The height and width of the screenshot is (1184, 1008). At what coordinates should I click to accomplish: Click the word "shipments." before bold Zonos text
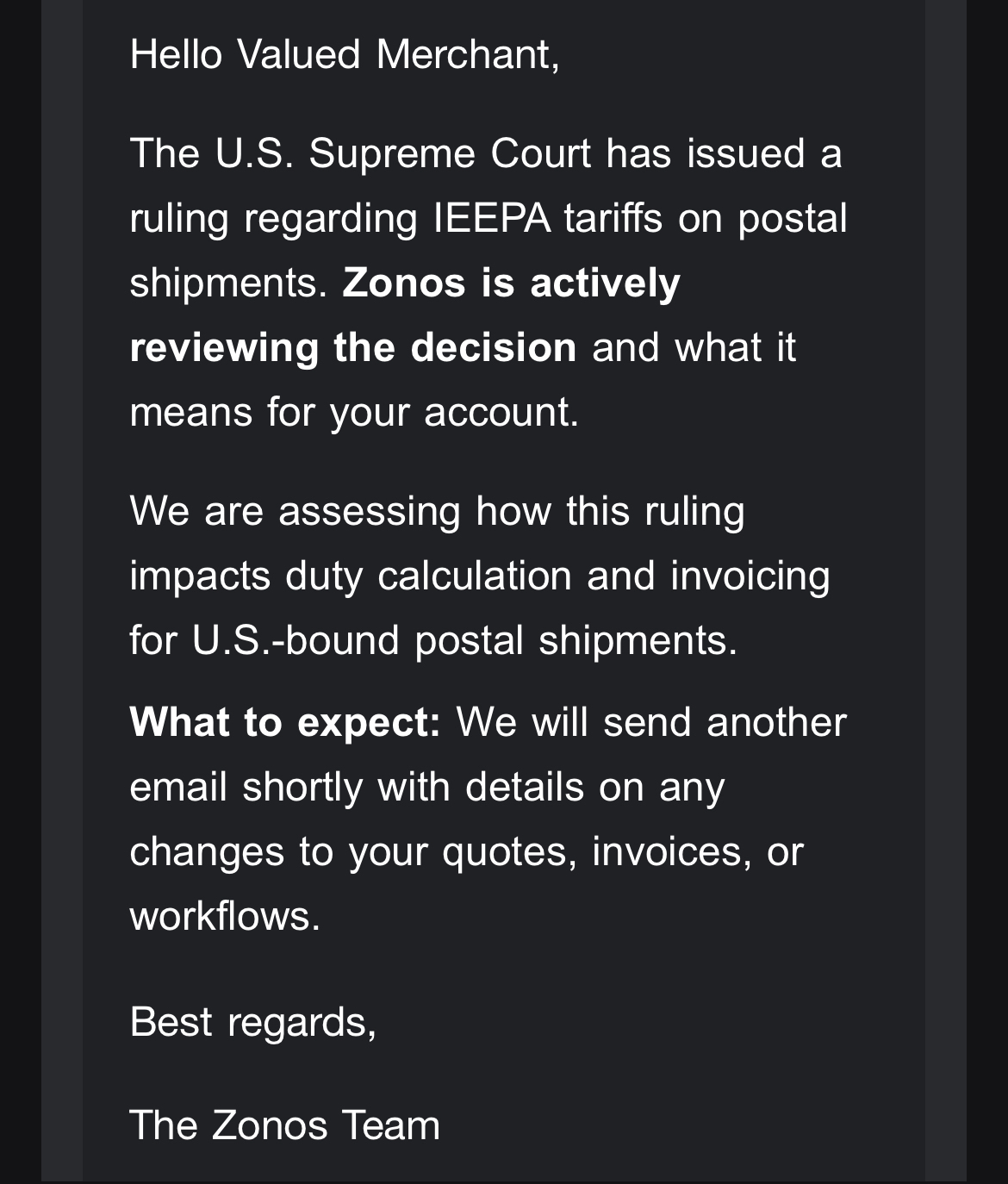[228, 283]
